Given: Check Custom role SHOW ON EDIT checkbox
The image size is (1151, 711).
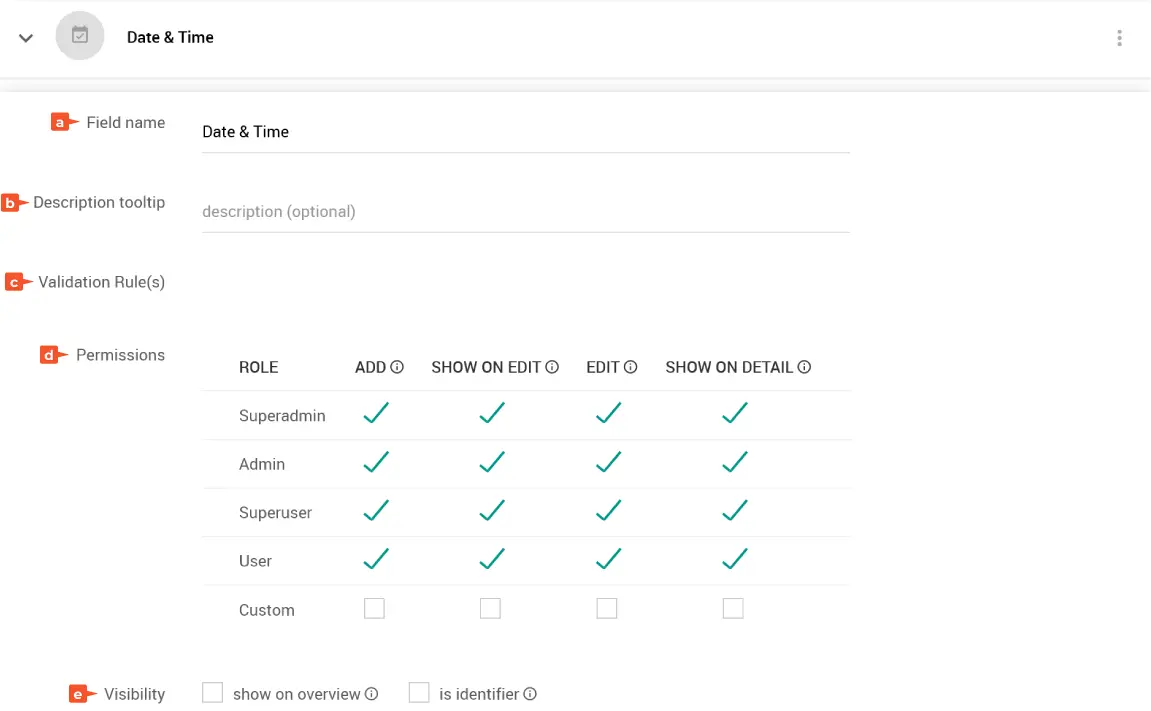Looking at the screenshot, I should (490, 608).
